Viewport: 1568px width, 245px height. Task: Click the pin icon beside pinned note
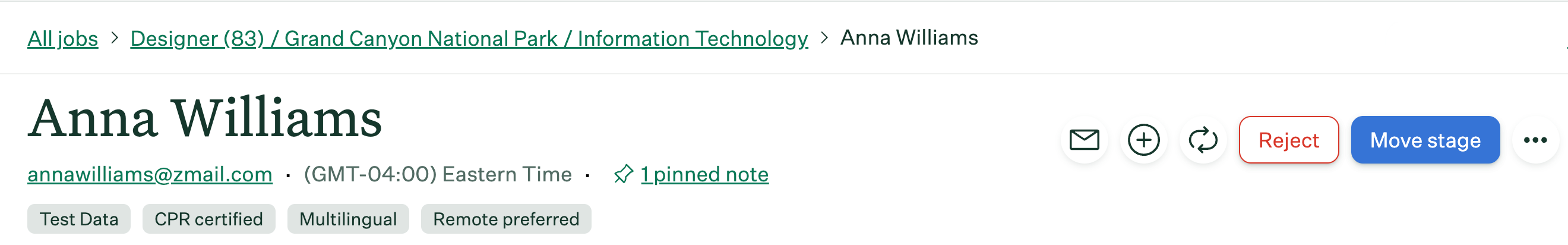tap(623, 174)
